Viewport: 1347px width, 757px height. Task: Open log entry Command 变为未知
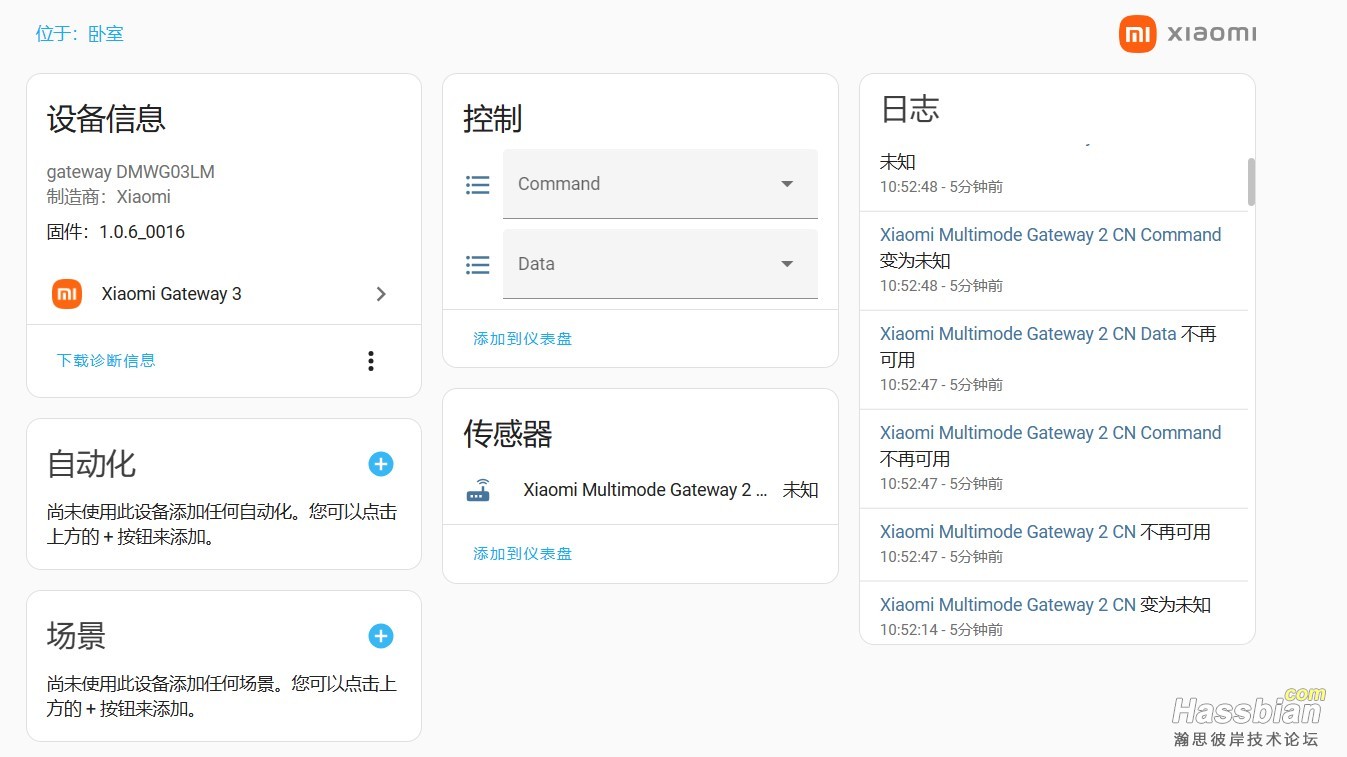click(x=1054, y=260)
